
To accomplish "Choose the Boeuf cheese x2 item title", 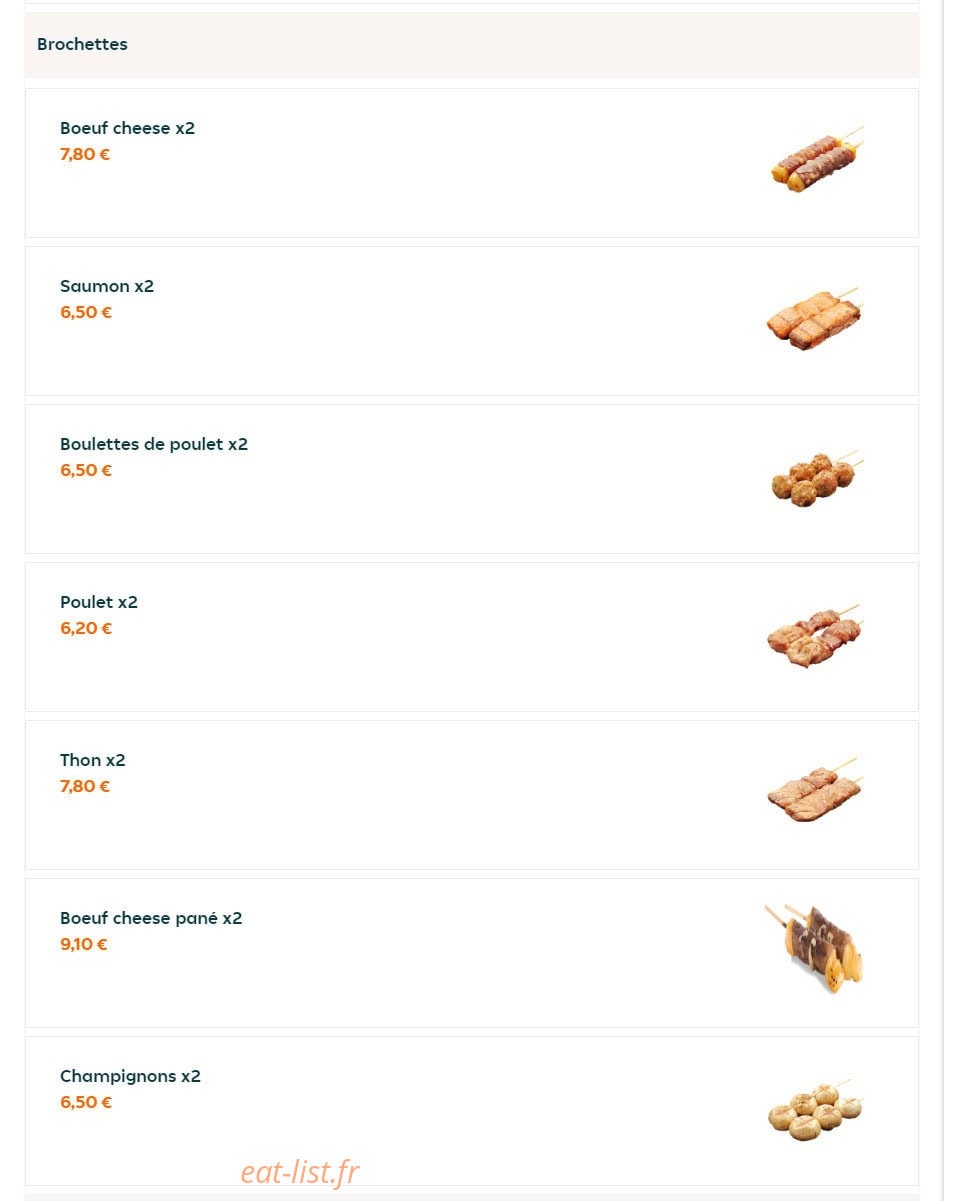I will pyautogui.click(x=127, y=128).
